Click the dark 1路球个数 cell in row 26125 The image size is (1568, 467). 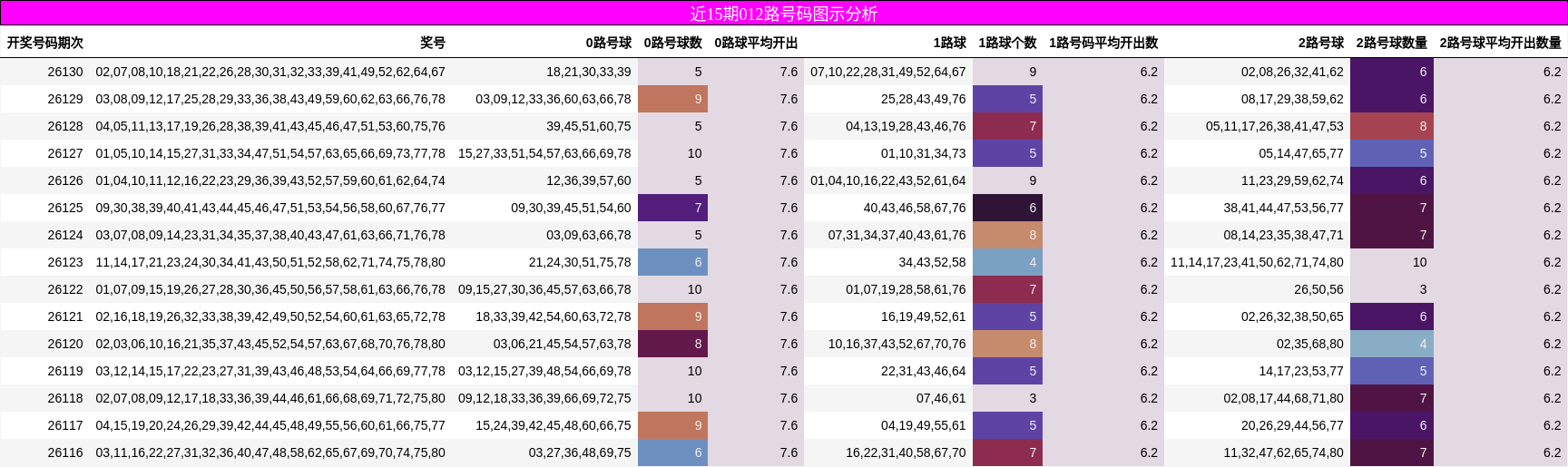click(1007, 208)
